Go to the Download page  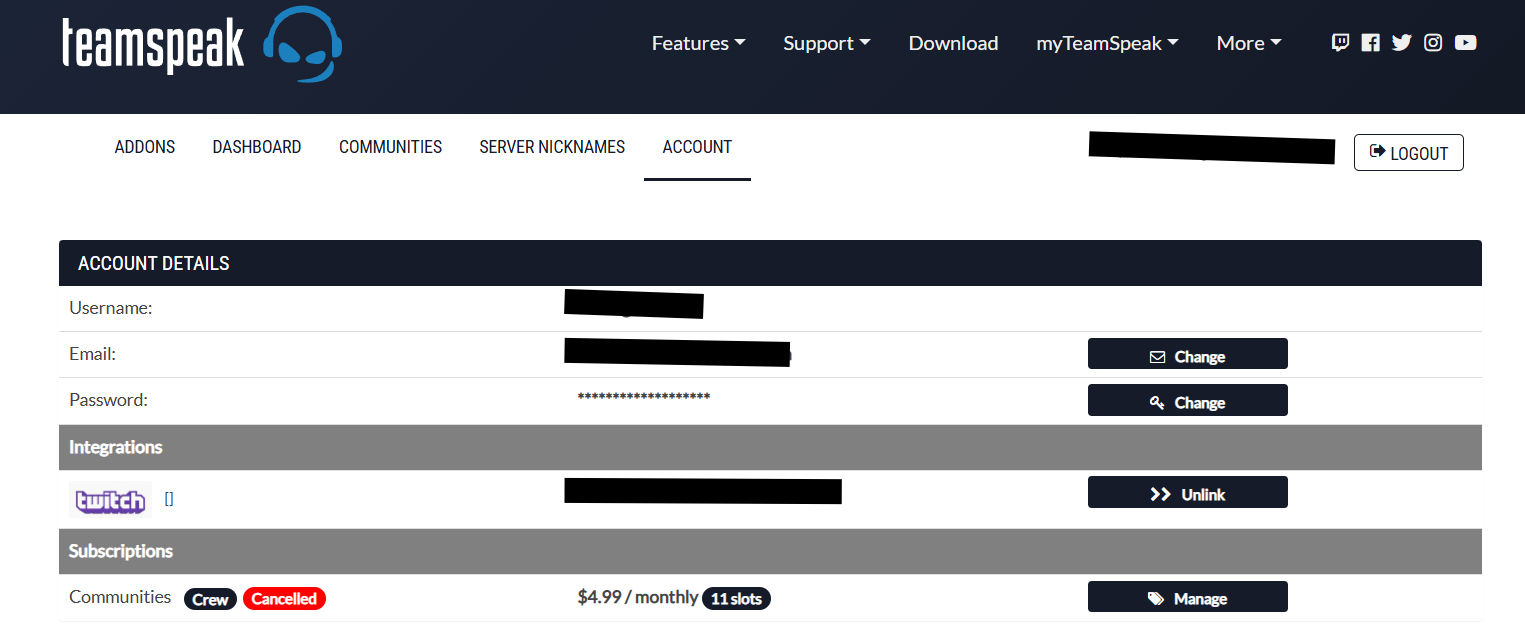pos(953,43)
